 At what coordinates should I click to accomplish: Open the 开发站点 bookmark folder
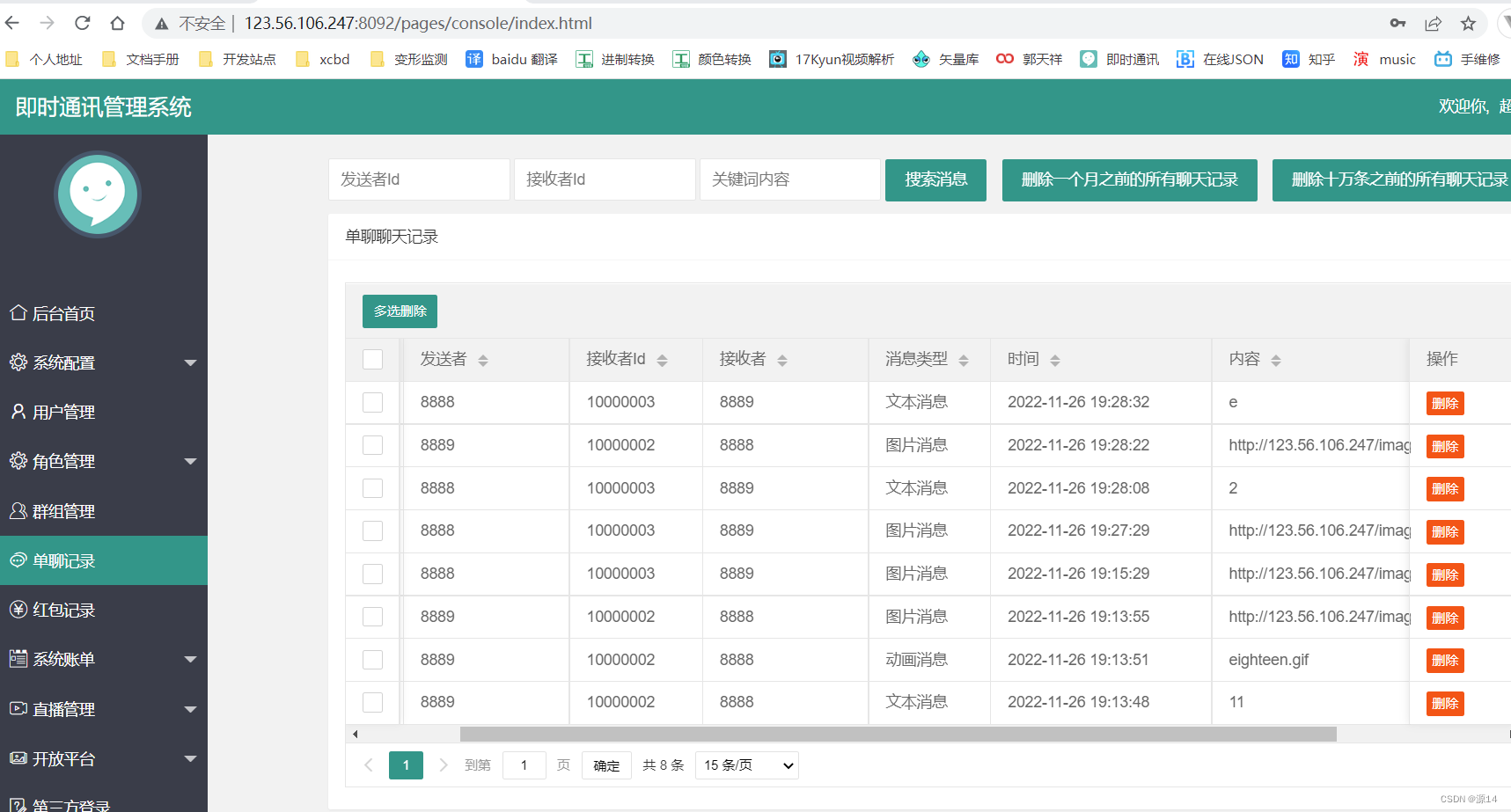pos(238,59)
